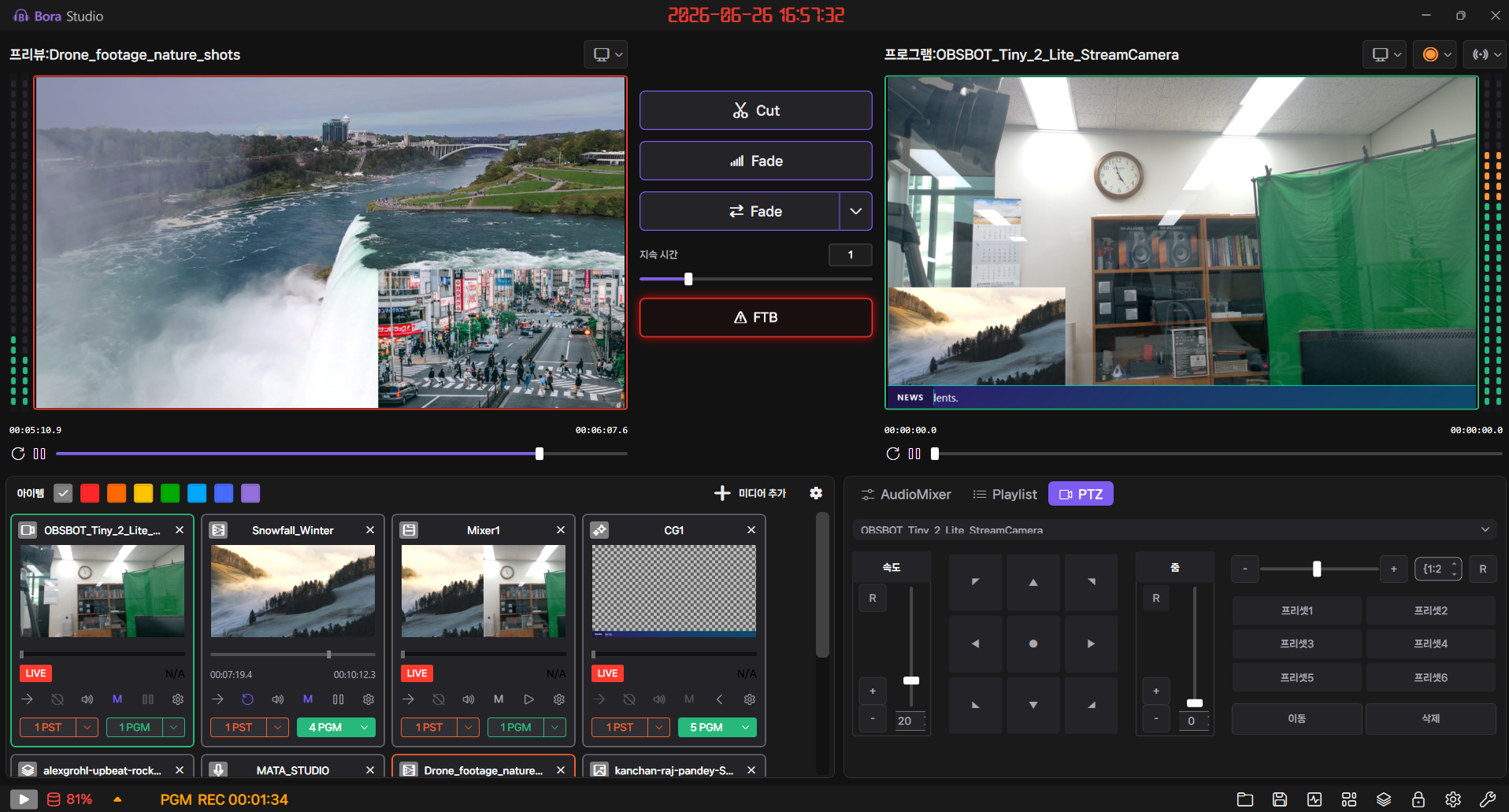Mute audio speaker on OBSBOT card
The height and width of the screenshot is (812, 1509).
coord(87,699)
